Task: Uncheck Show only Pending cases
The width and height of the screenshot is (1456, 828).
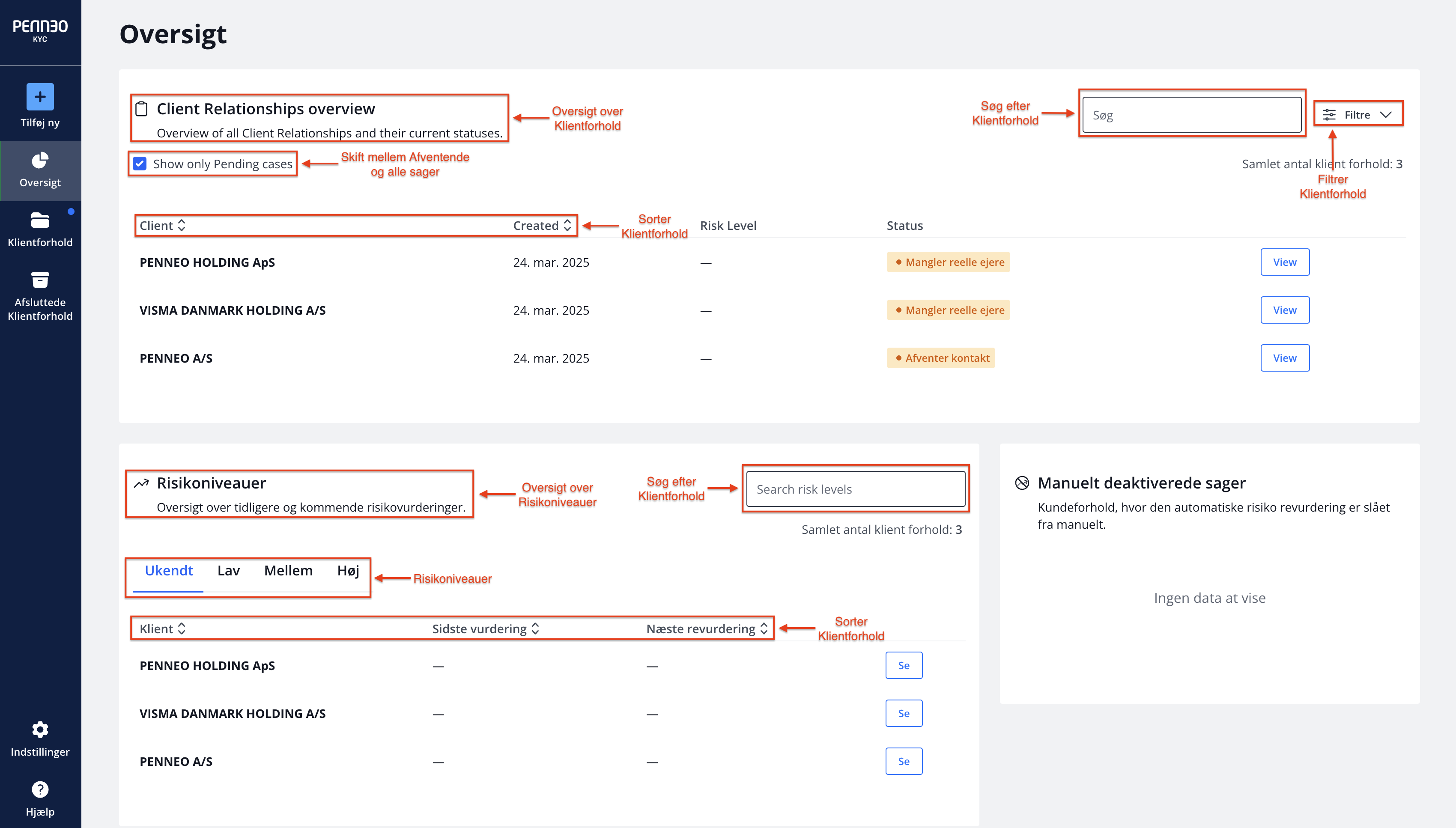Action: coord(140,164)
